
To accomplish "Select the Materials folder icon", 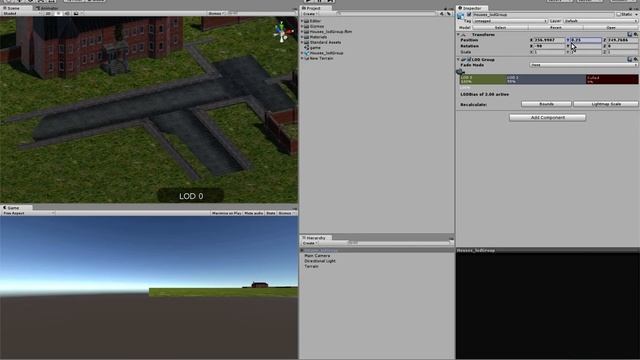I will tap(307, 37).
